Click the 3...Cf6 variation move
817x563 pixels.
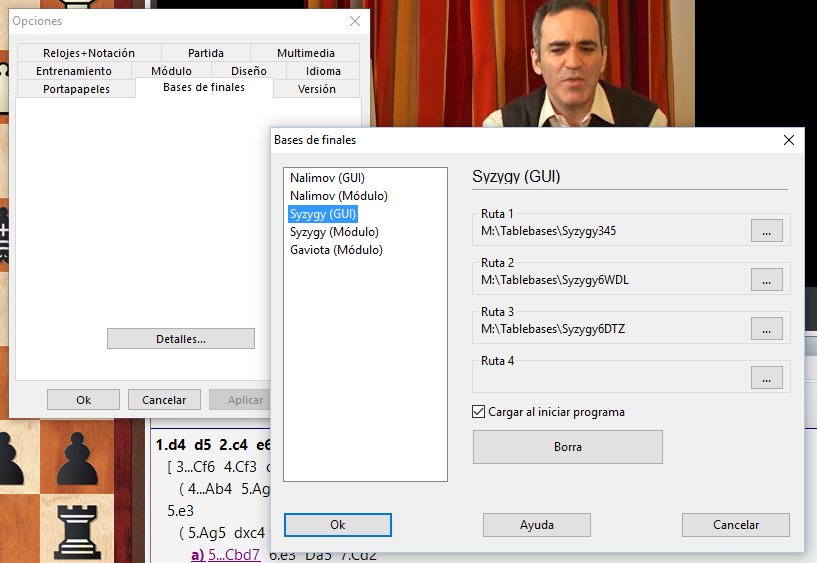pos(195,467)
